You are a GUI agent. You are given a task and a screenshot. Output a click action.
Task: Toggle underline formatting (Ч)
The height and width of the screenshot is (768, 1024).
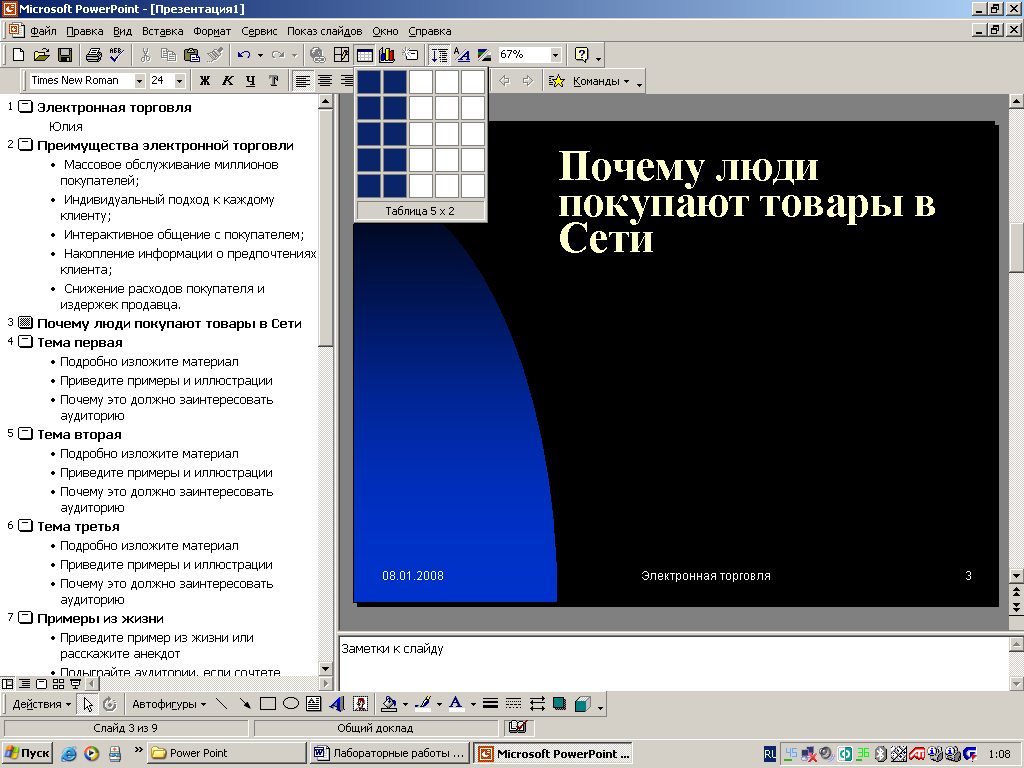[x=250, y=80]
